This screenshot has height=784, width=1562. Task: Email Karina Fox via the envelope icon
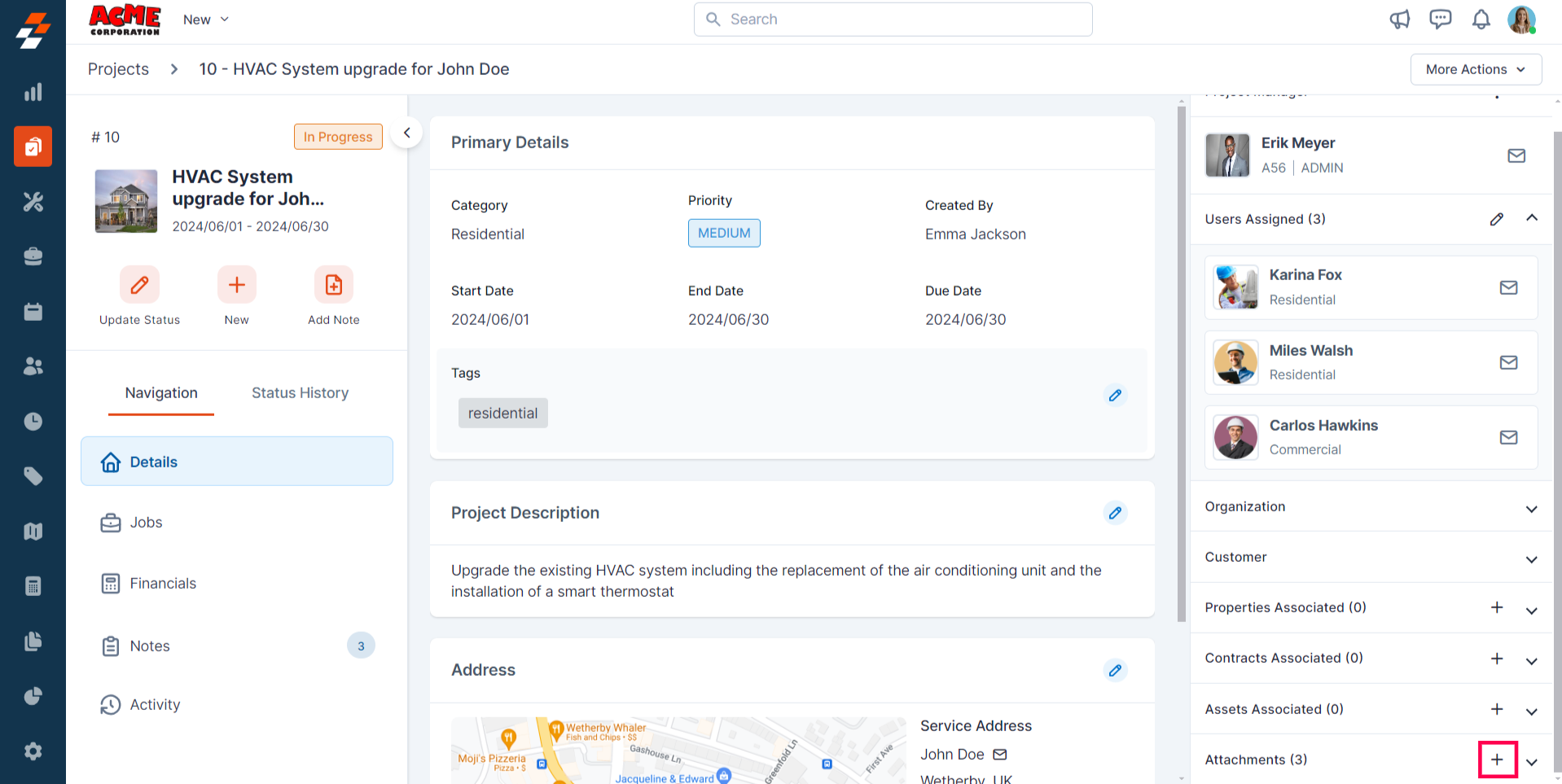pyautogui.click(x=1508, y=287)
